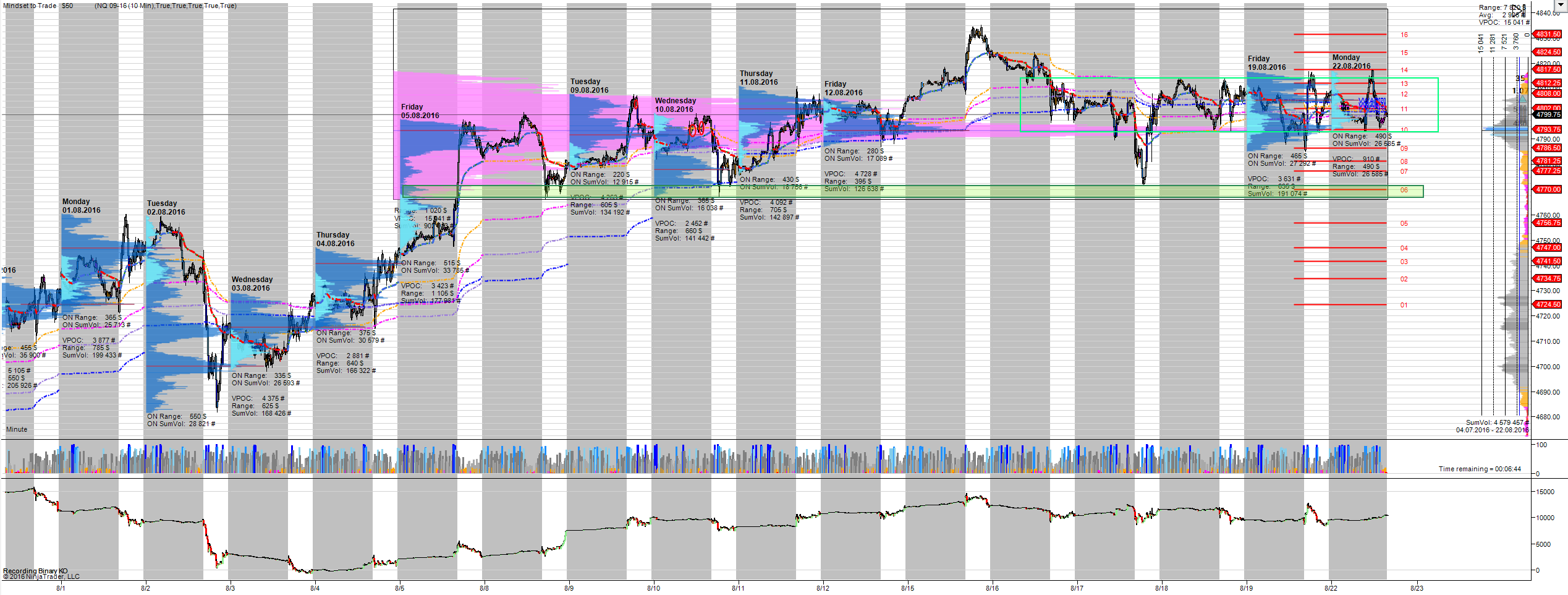Screen dimensions: 1568x595
Task: Click the red level label 06 in green zone
Action: [1404, 190]
